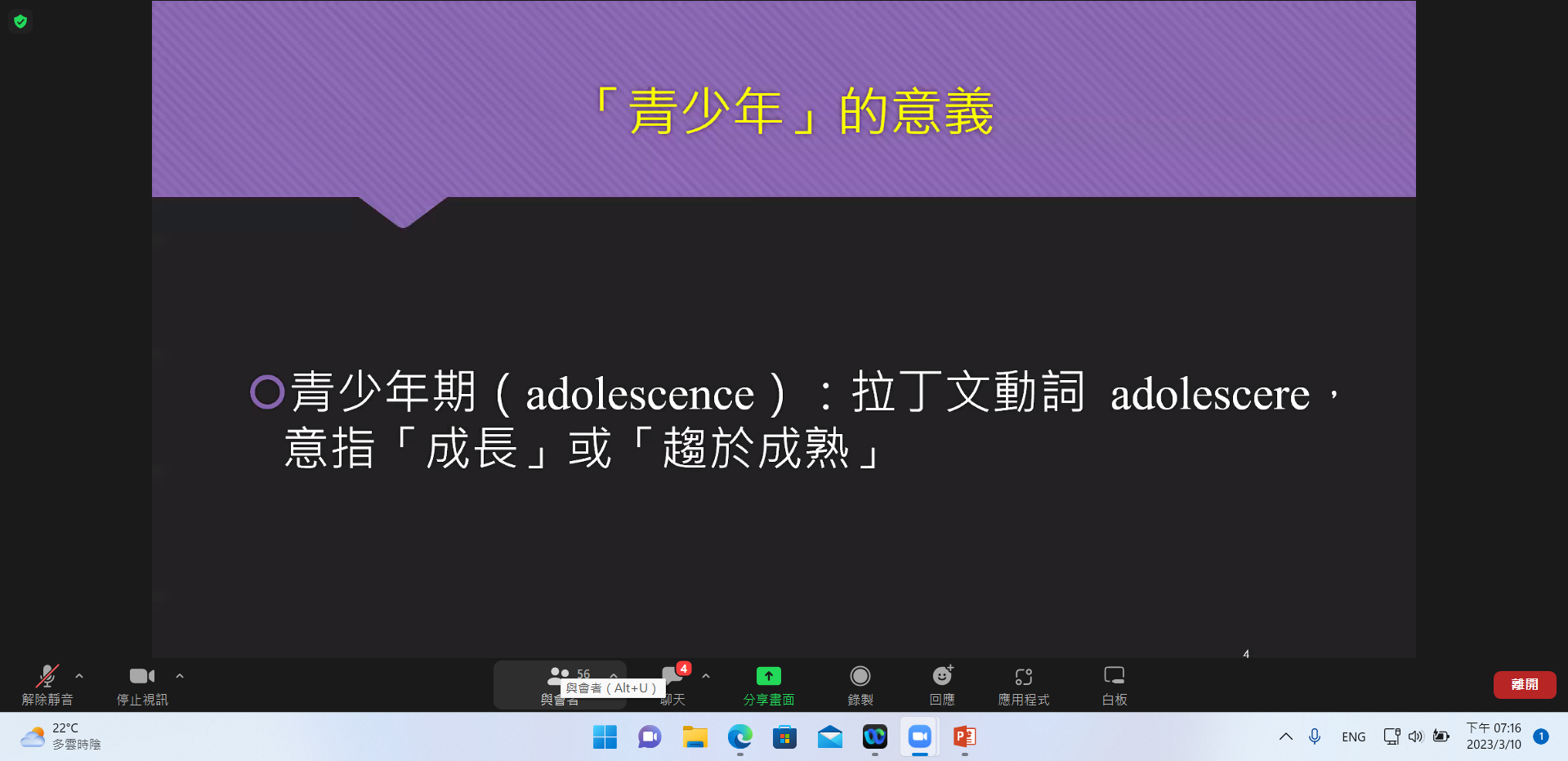Open PowerPoint from the taskbar
Screen dimensions: 1568x761
point(964,736)
